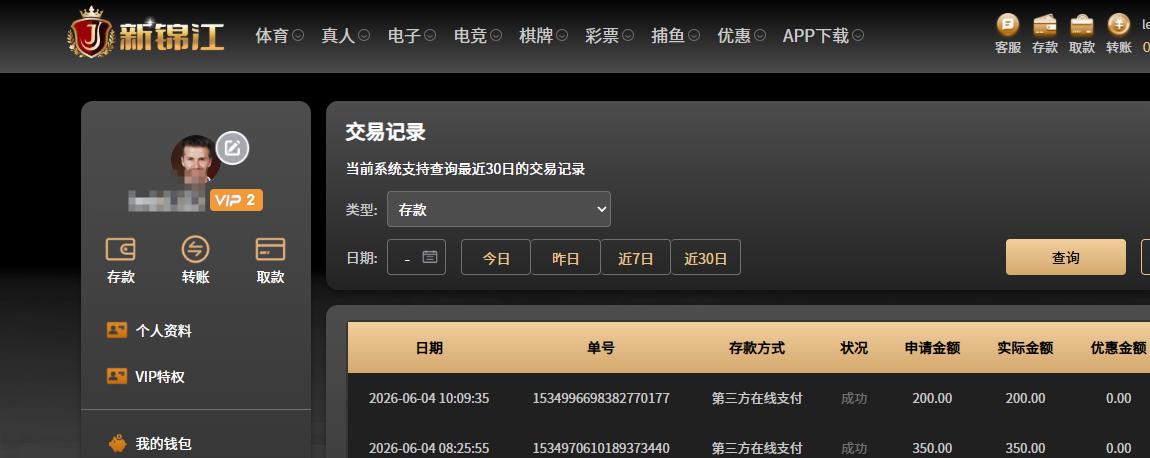Expand the 彩票 menu
Viewport: 1150px width, 458px height.
(609, 35)
